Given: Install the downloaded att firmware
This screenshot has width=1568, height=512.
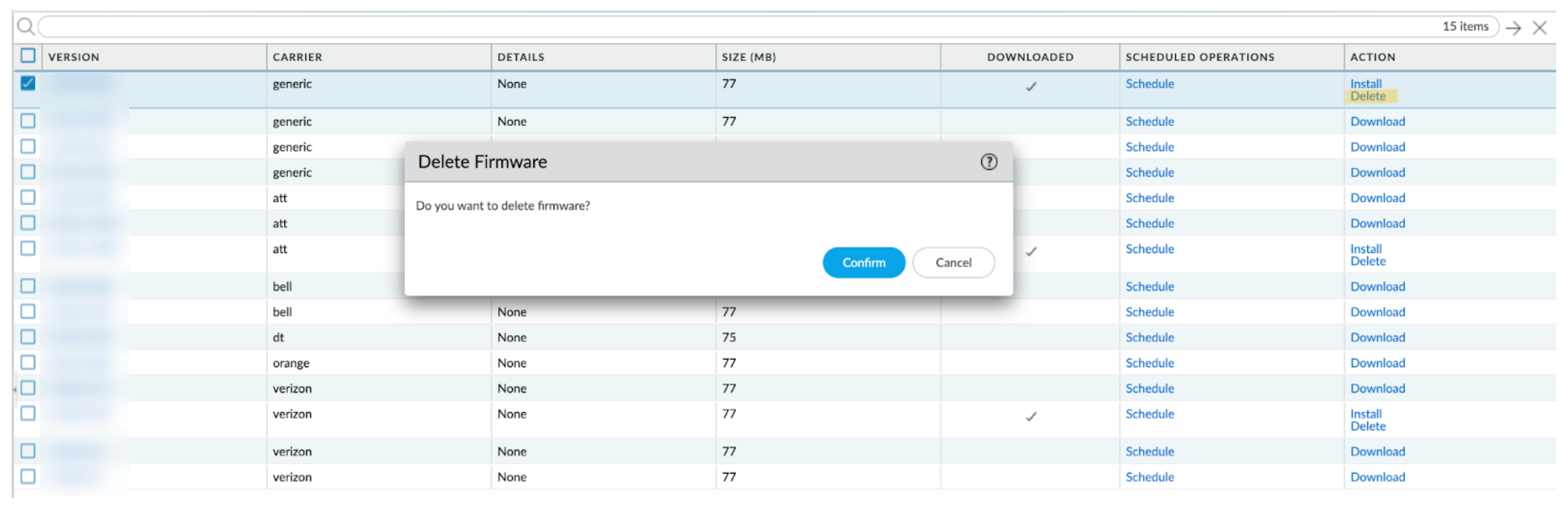Looking at the screenshot, I should pos(1365,248).
